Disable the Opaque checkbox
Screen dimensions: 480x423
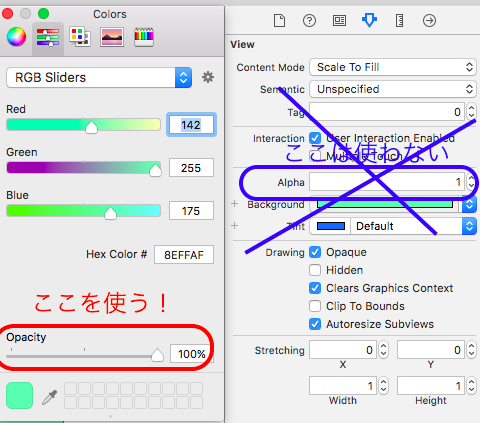pos(315,252)
